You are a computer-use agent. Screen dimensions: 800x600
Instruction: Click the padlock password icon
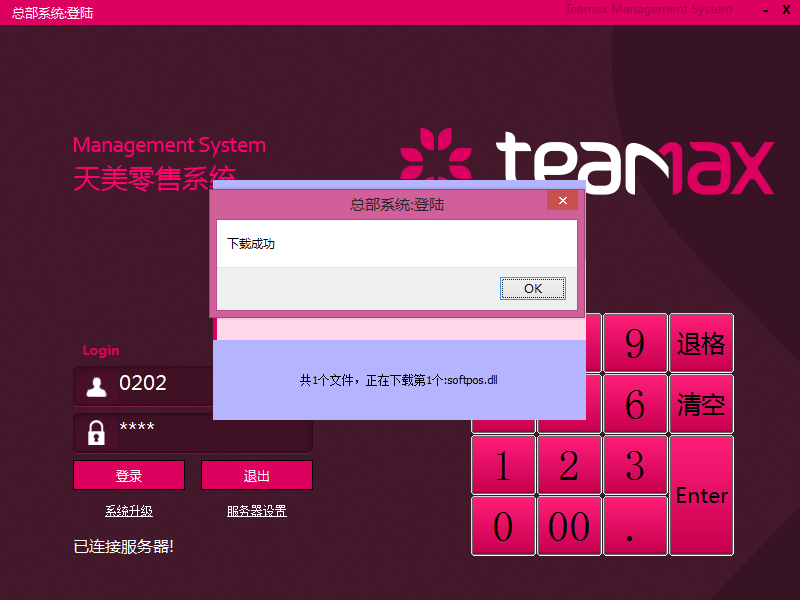(x=96, y=433)
